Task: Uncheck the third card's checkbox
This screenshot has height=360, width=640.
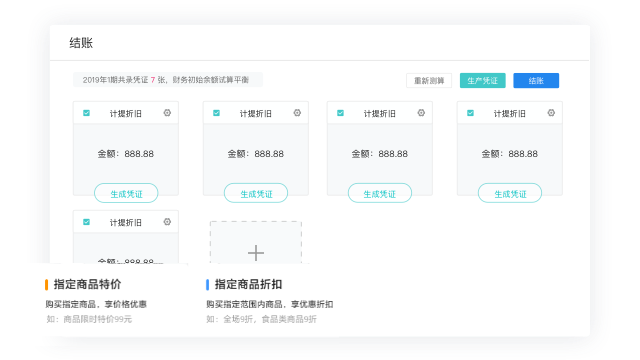Action: point(340,113)
